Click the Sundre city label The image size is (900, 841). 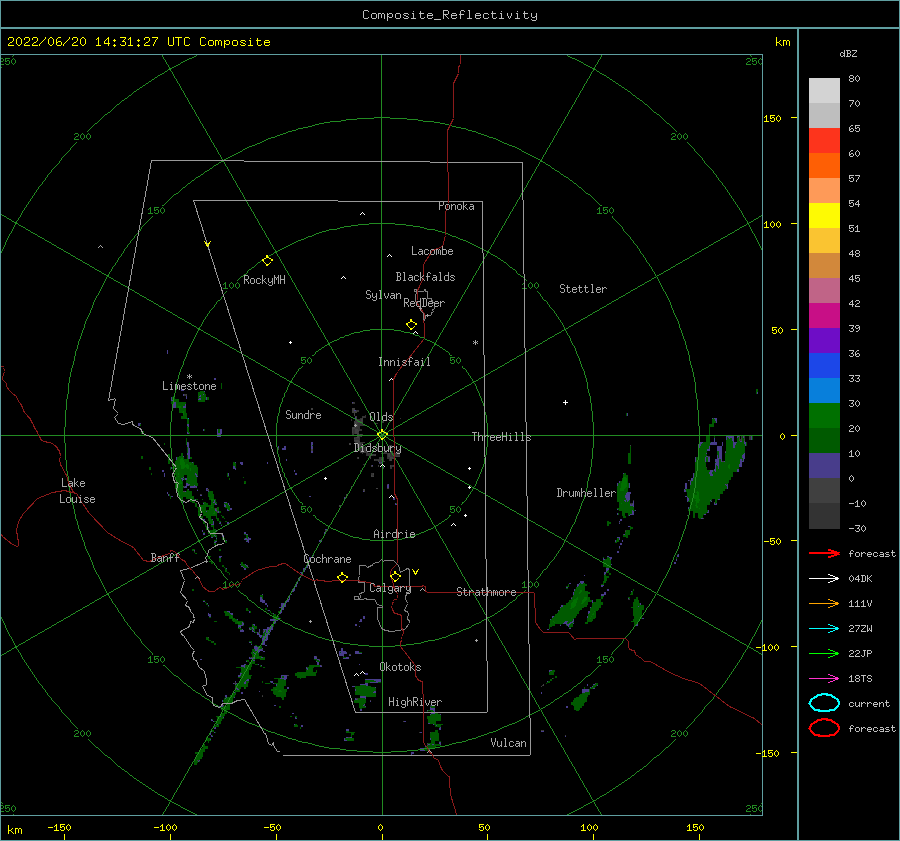303,414
